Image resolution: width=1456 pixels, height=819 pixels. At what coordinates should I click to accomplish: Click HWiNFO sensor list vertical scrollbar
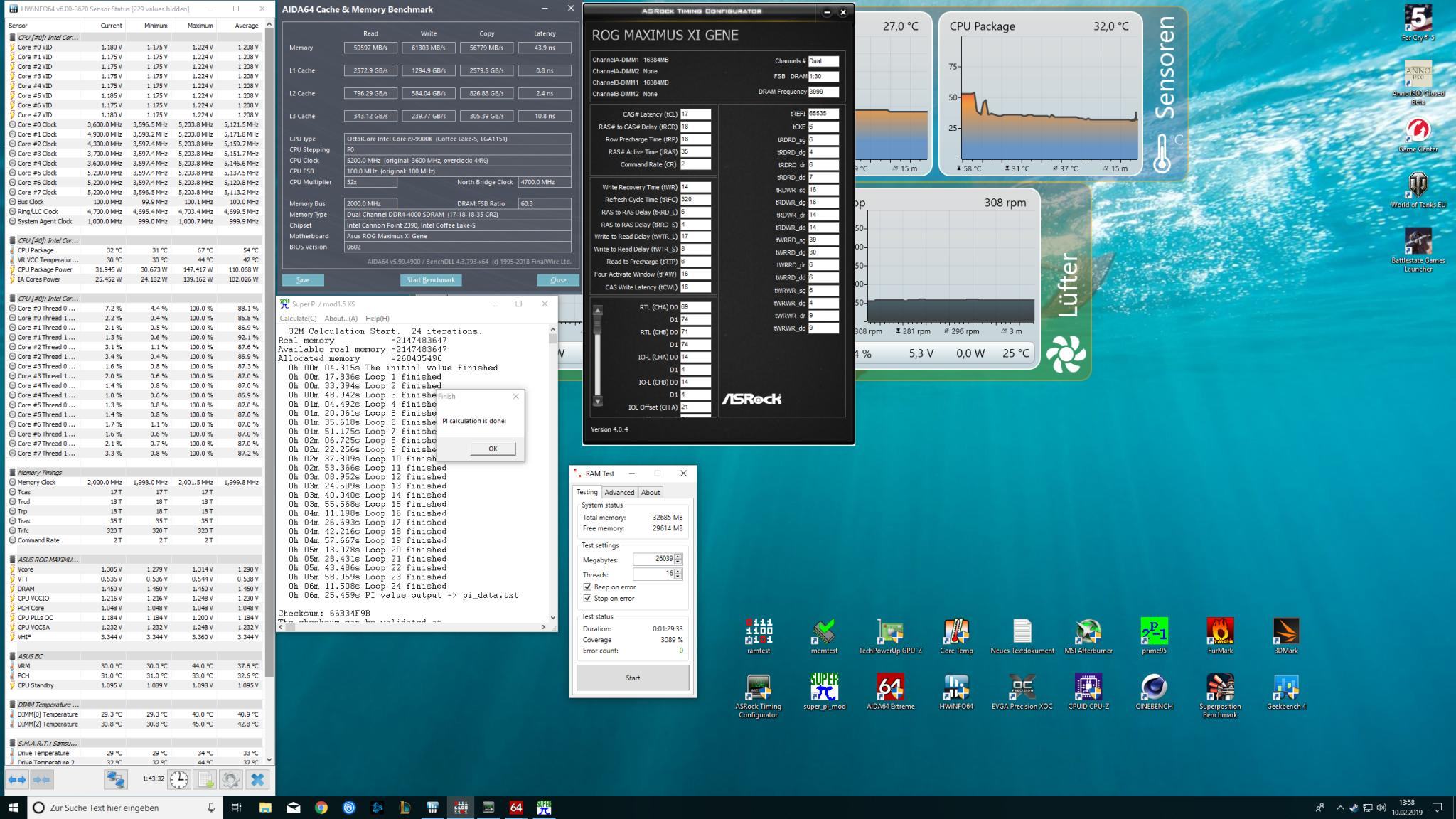tap(269, 391)
